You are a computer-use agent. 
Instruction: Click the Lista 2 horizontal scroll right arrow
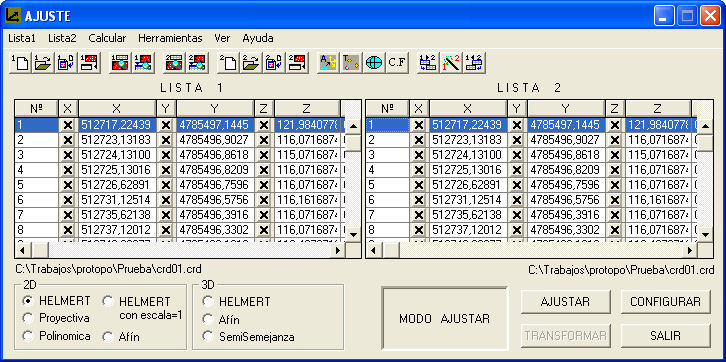690,250
